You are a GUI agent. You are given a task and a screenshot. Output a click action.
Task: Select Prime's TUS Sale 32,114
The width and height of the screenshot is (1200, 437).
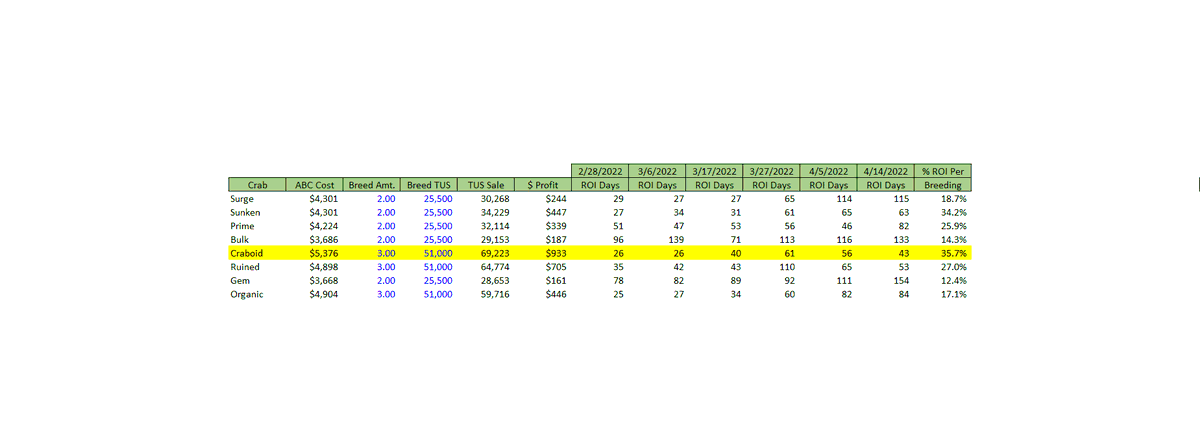click(496, 227)
